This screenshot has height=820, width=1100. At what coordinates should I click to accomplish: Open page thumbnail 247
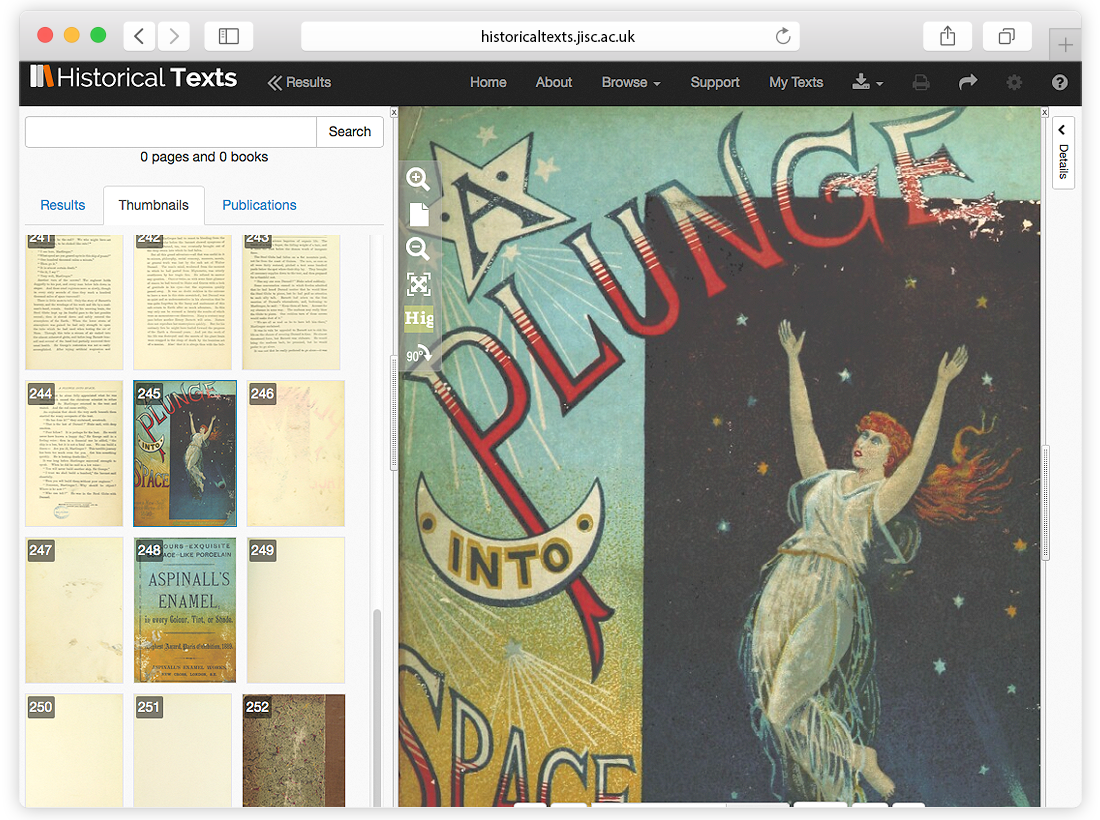[74, 610]
